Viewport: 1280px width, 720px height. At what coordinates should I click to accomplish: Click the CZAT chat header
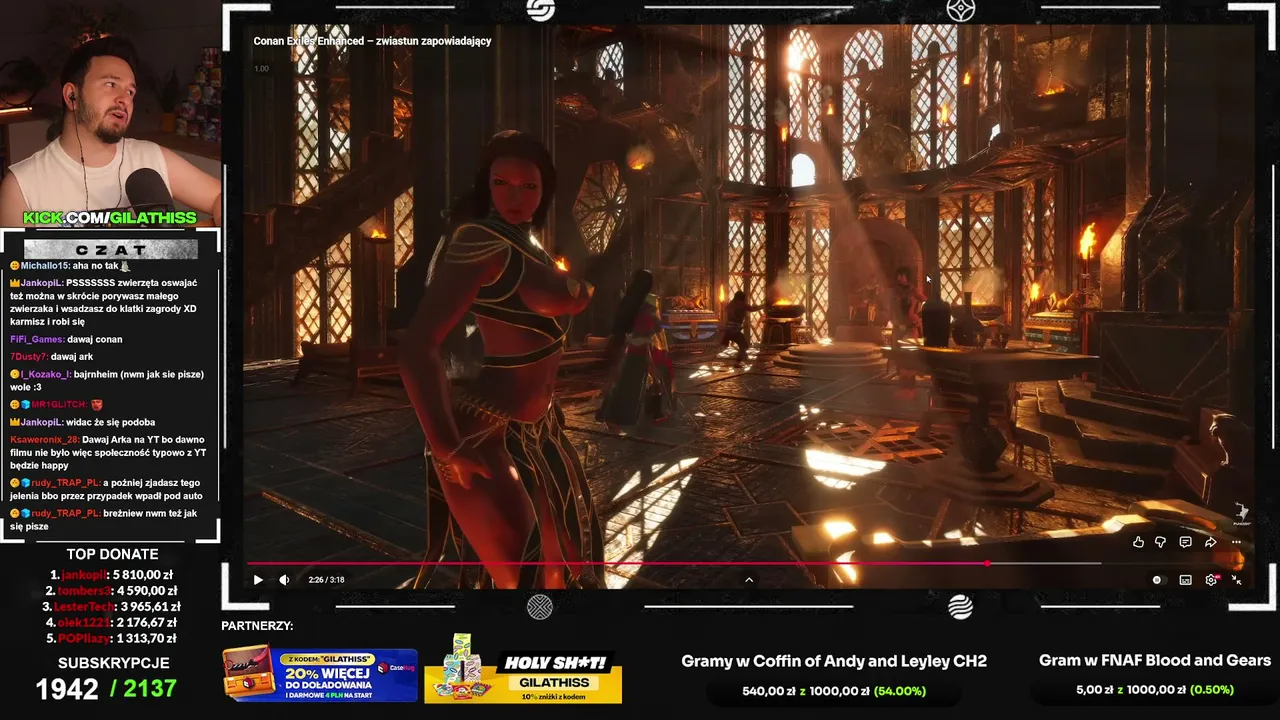(111, 250)
